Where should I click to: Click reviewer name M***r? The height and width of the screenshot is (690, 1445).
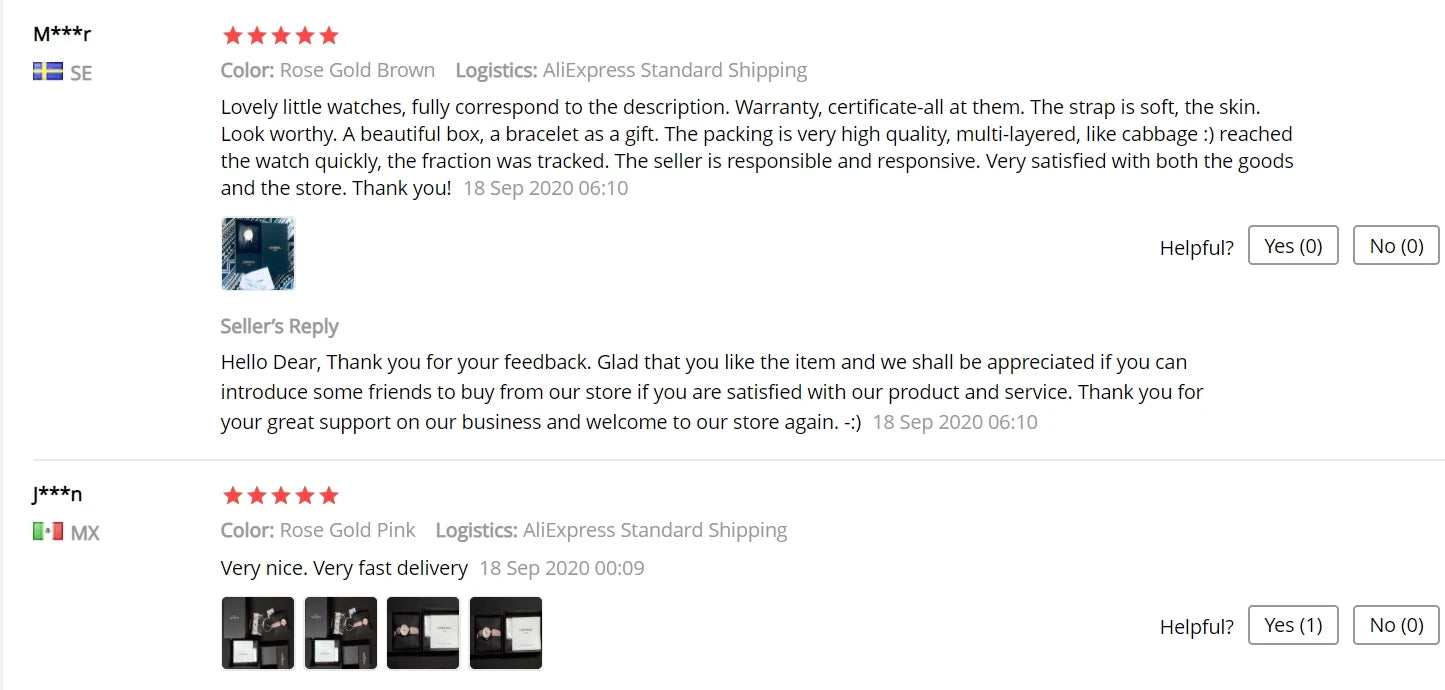62,34
